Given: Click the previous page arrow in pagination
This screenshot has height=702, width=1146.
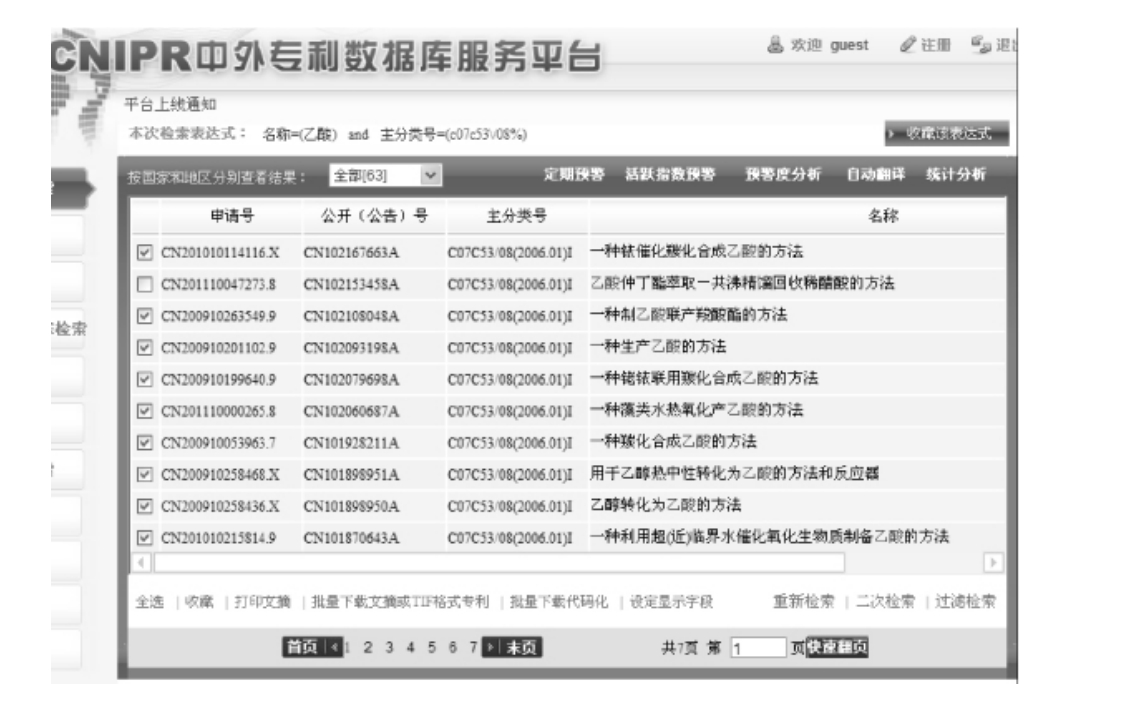Looking at the screenshot, I should click(334, 647).
